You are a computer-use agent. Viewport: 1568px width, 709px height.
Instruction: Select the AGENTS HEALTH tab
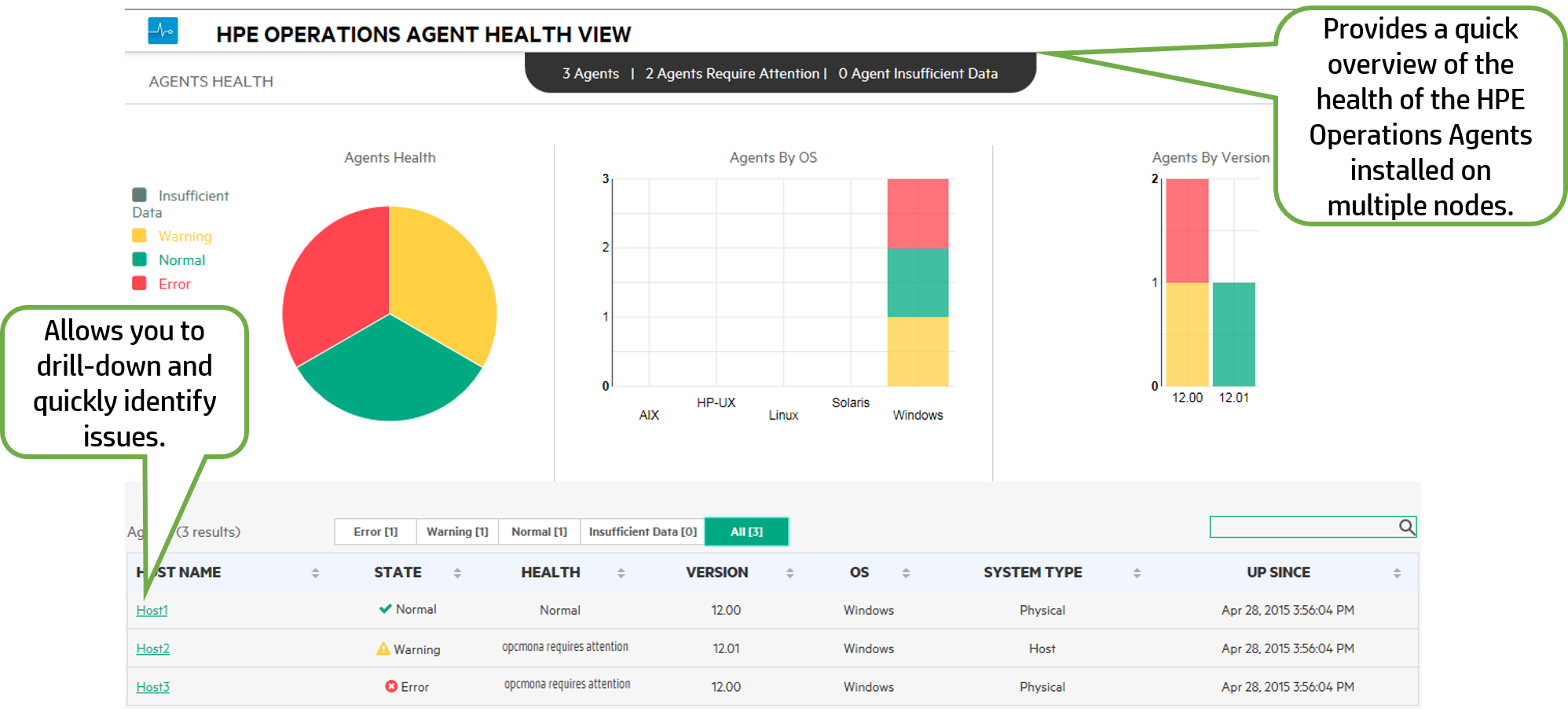[x=211, y=80]
